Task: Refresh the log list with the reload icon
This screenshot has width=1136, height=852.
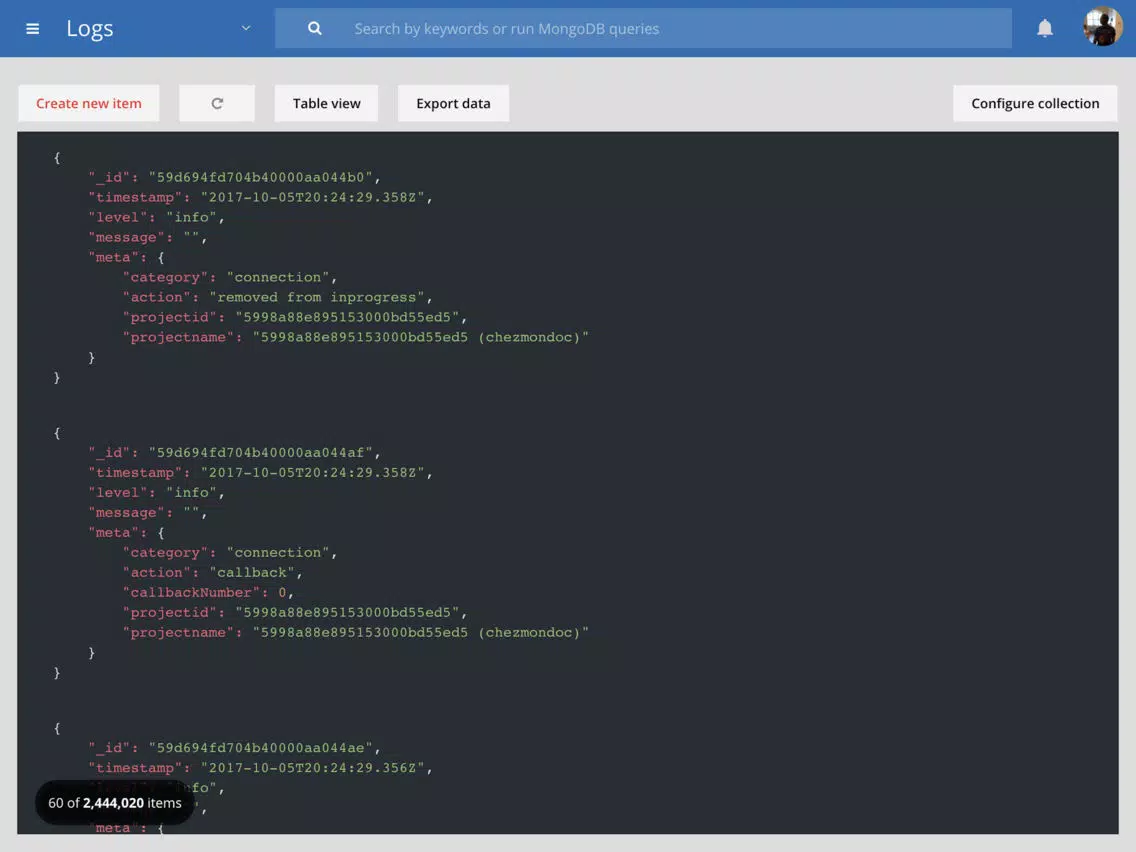Action: [217, 104]
